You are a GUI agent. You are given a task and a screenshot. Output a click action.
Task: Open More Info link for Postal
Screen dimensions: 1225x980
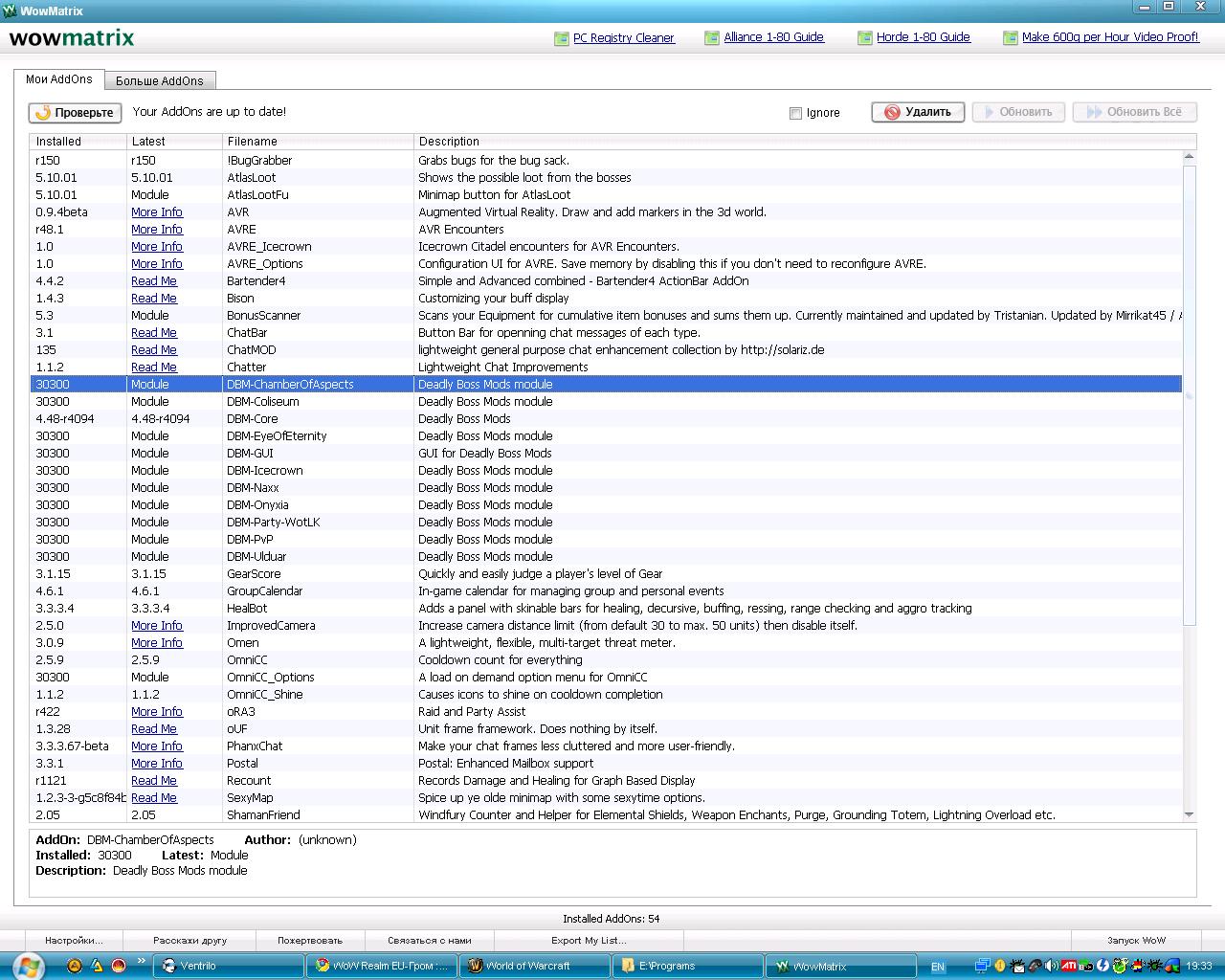(x=157, y=764)
